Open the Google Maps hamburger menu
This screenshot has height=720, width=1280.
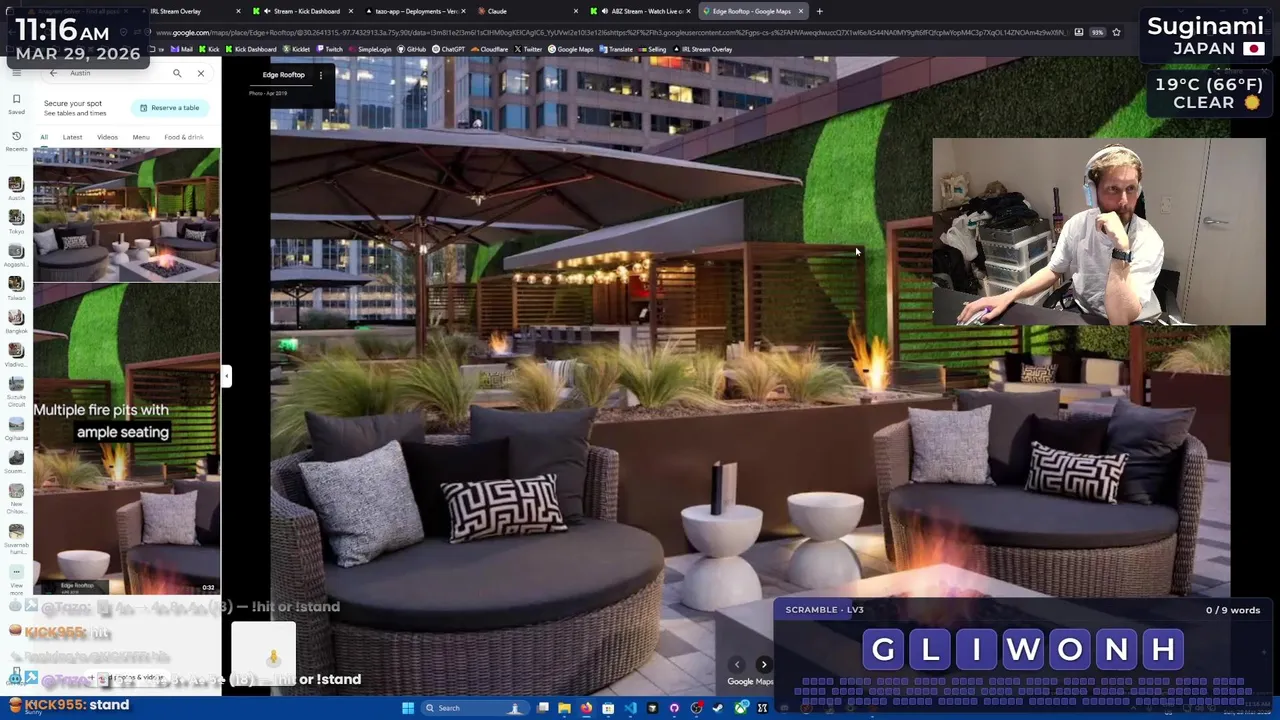(x=16, y=73)
